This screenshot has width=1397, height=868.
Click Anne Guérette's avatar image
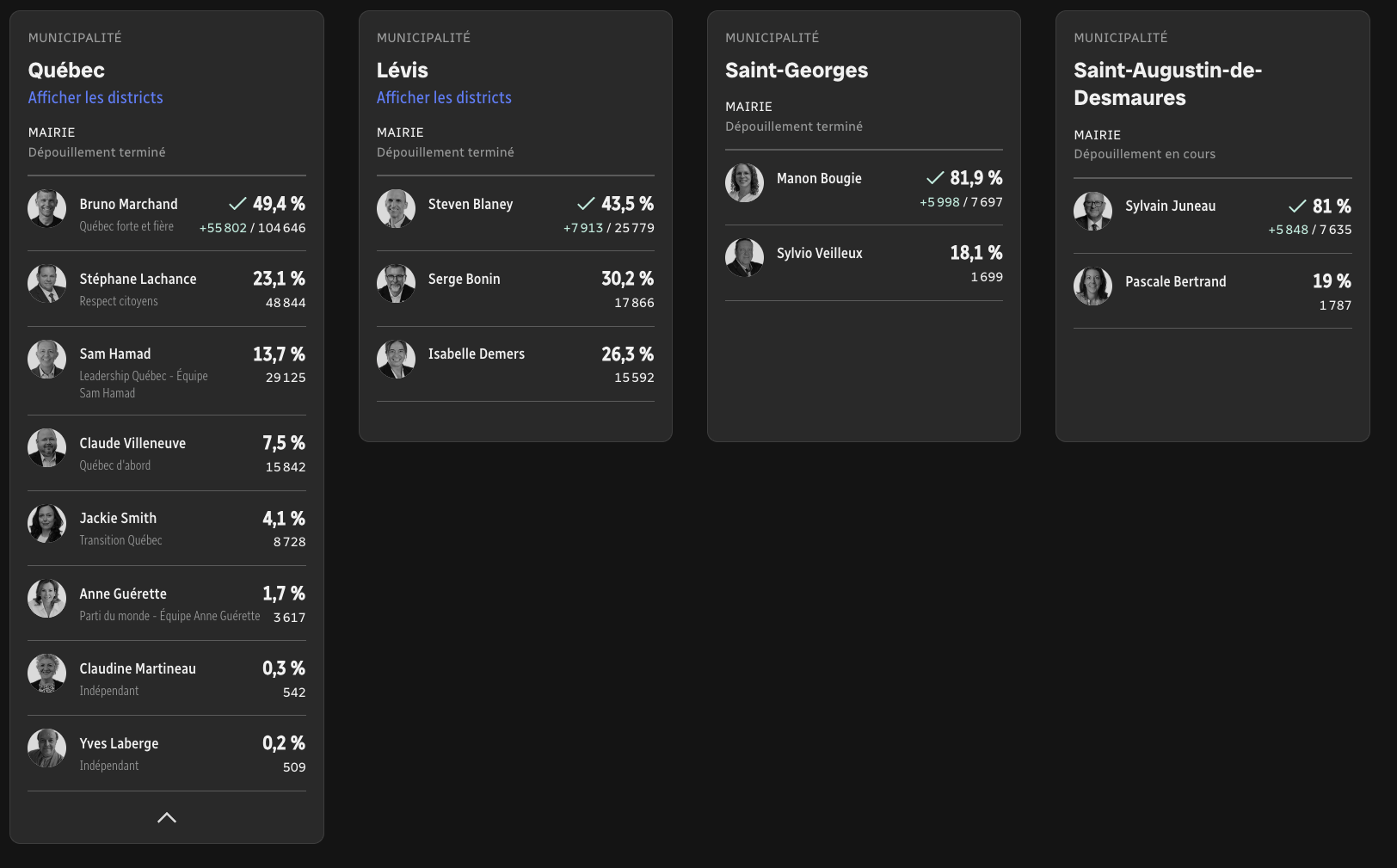coord(47,598)
